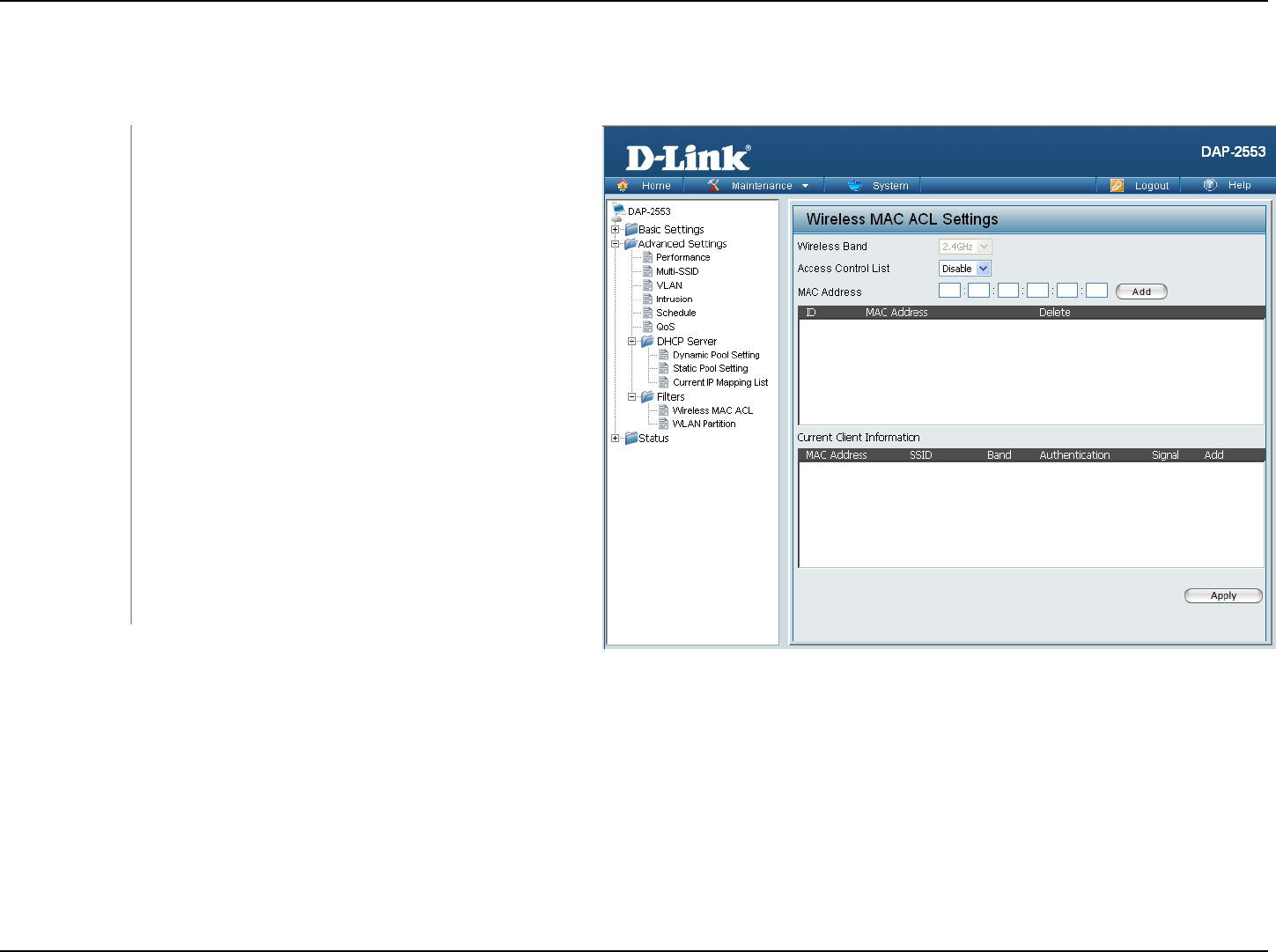Click the Apply button
The image size is (1276, 952).
click(x=1223, y=596)
